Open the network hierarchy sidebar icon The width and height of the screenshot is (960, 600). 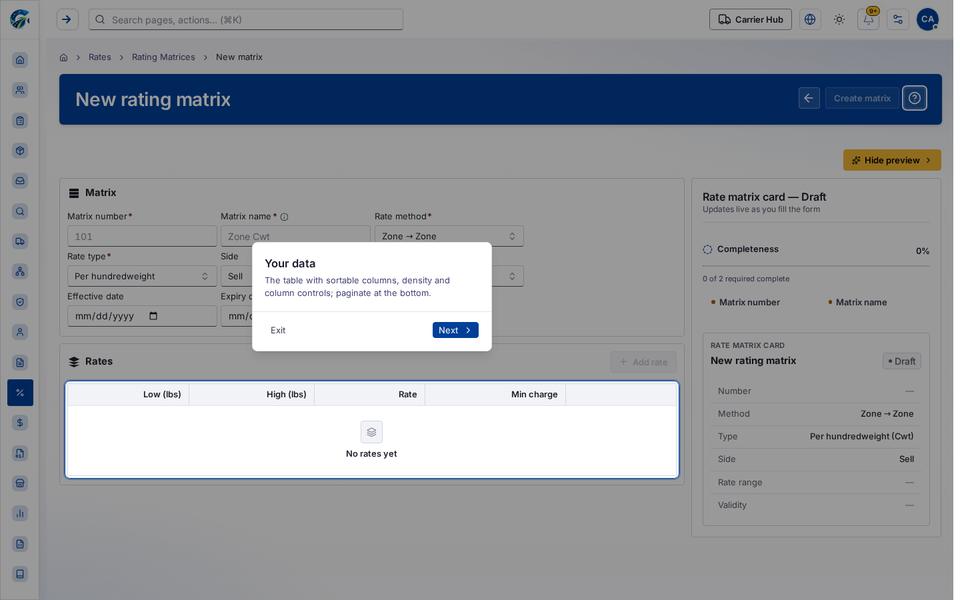(20, 271)
